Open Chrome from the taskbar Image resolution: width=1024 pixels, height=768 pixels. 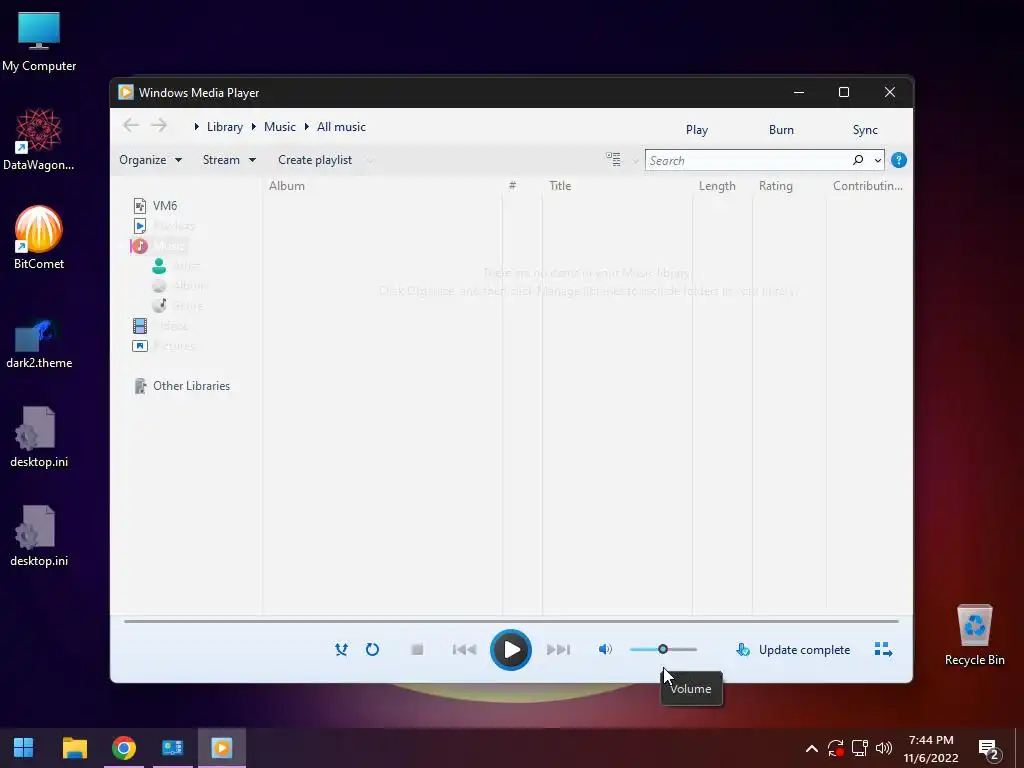pyautogui.click(x=123, y=748)
